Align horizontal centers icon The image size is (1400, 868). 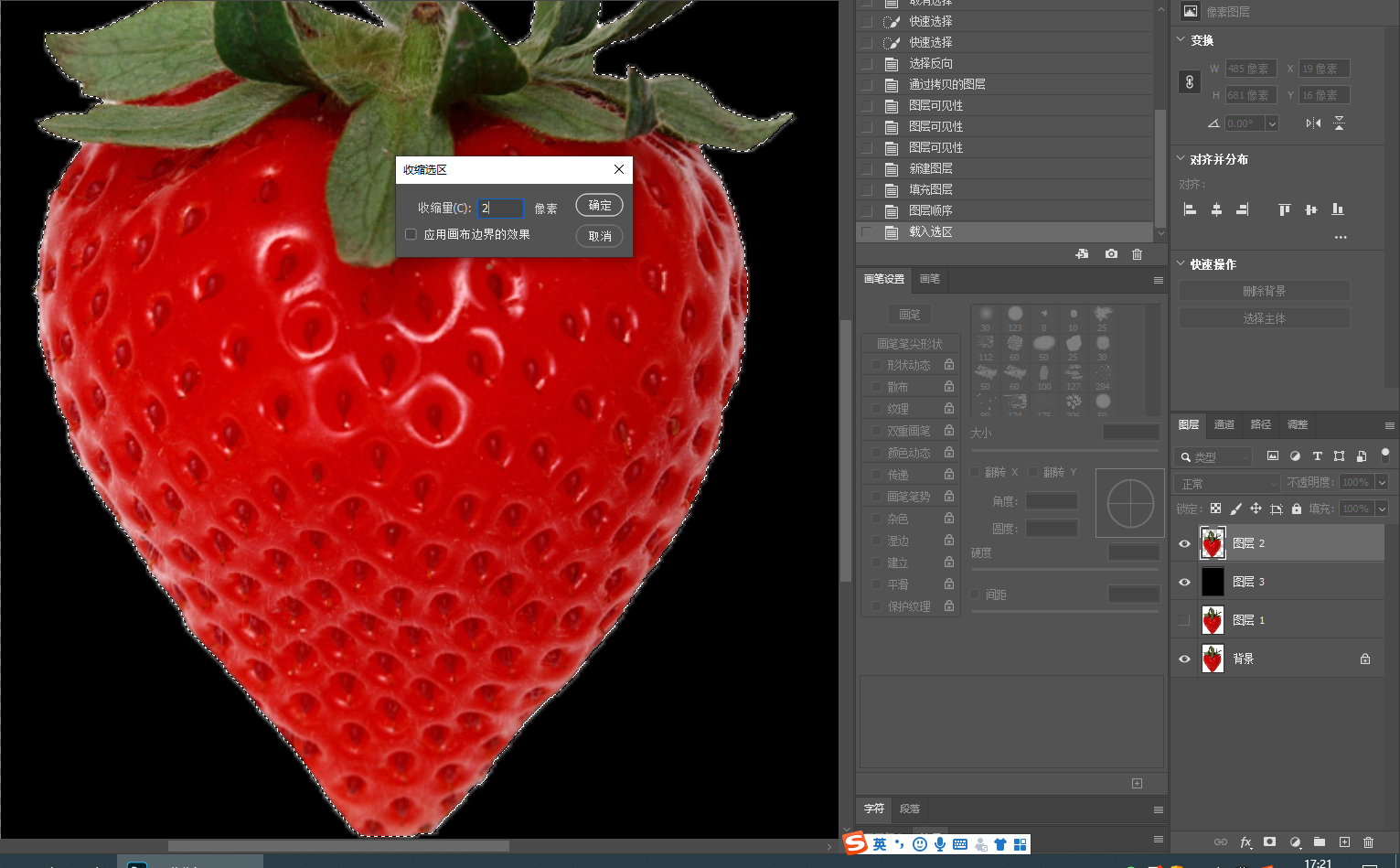coord(1216,209)
